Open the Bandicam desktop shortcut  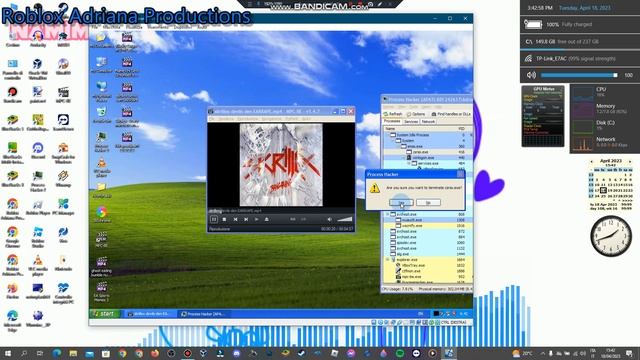[13, 95]
